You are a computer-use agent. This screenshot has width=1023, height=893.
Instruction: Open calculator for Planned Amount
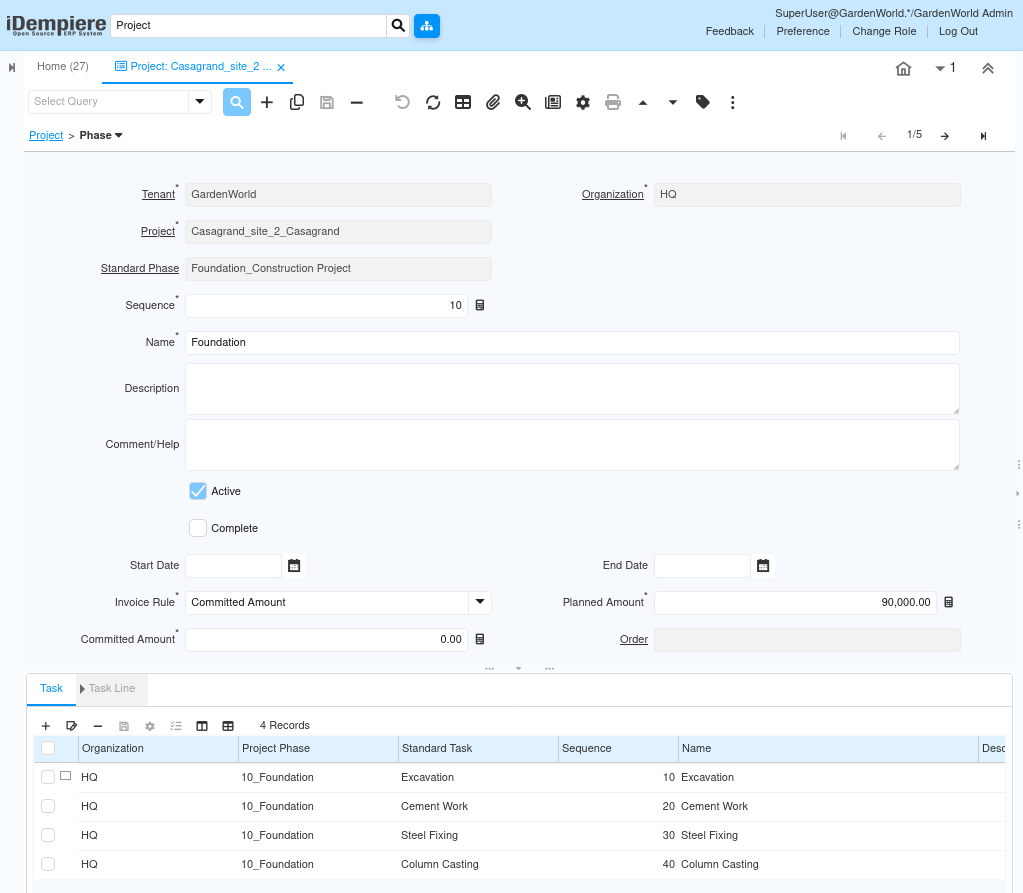pos(949,603)
